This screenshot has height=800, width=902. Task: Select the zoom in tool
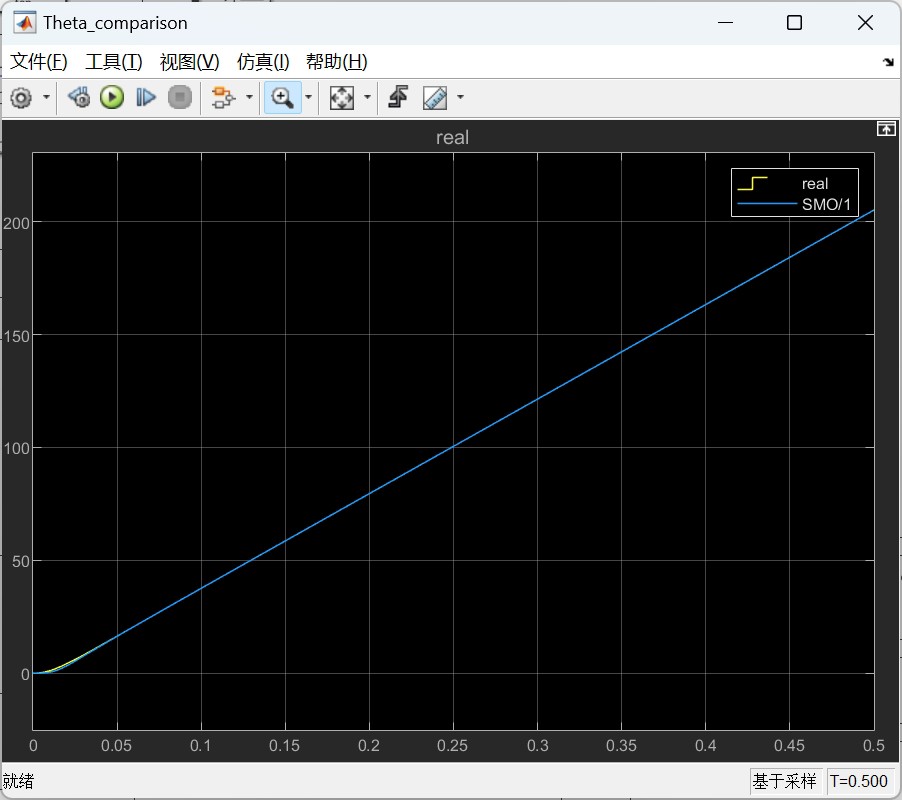click(x=282, y=98)
